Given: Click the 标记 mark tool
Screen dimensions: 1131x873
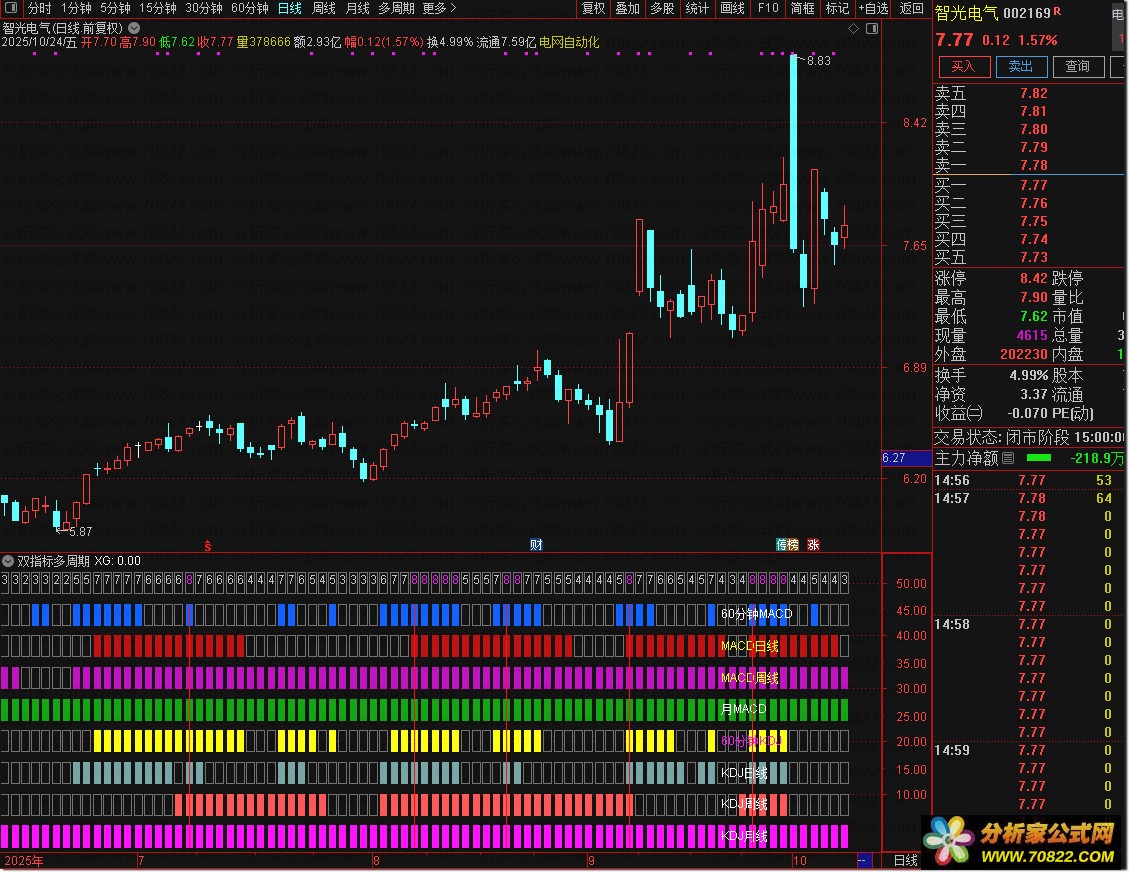Looking at the screenshot, I should (x=837, y=8).
